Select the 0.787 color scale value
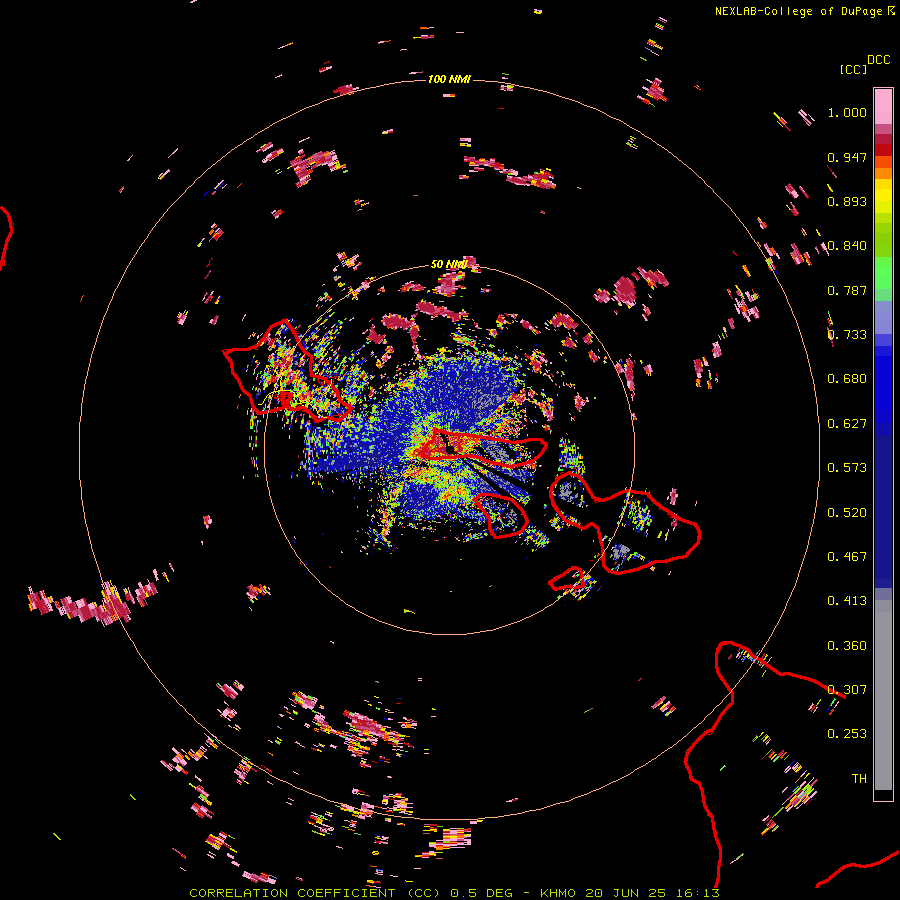The height and width of the screenshot is (900, 900). [847, 290]
